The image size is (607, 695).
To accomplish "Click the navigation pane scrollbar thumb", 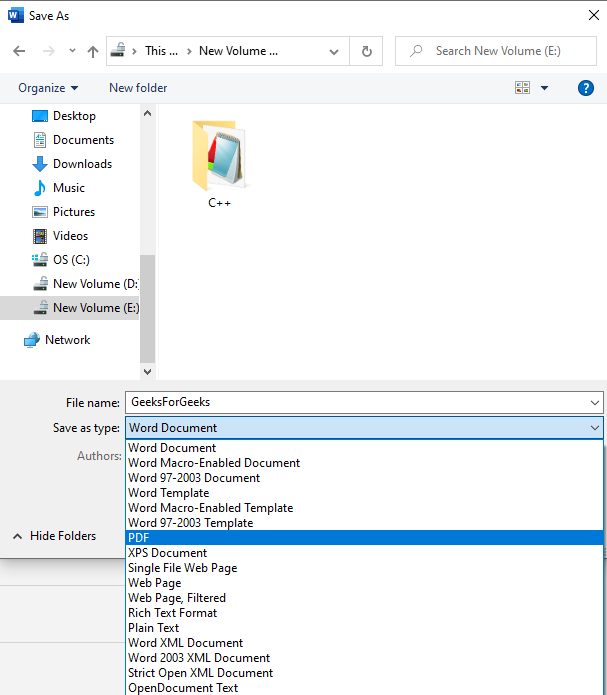I will (147, 309).
